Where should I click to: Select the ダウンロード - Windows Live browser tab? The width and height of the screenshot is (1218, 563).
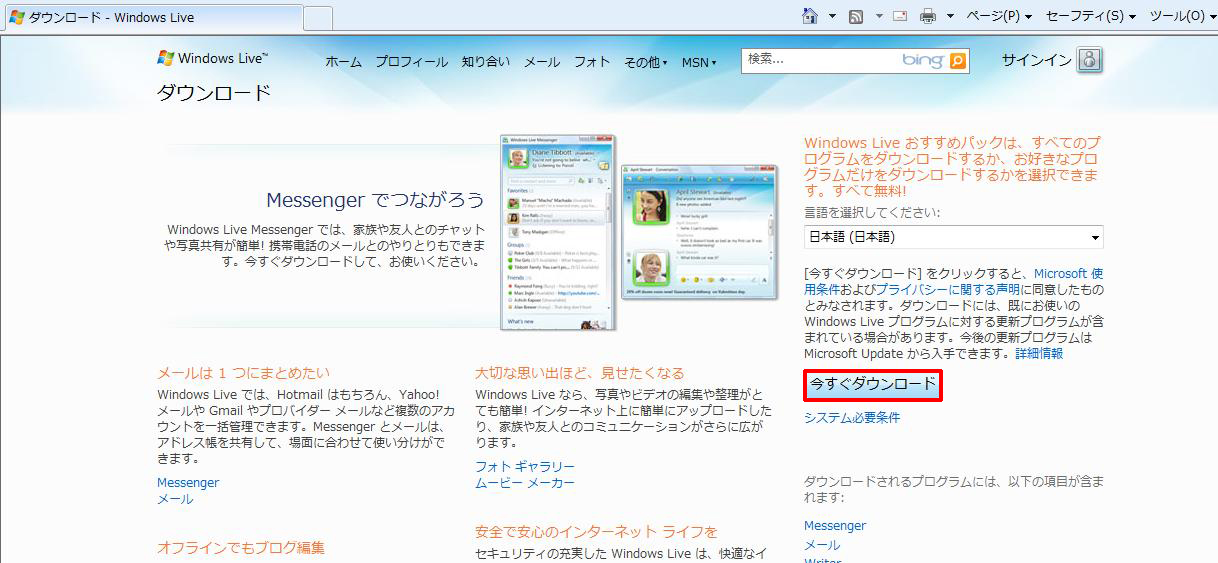pyautogui.click(x=153, y=17)
